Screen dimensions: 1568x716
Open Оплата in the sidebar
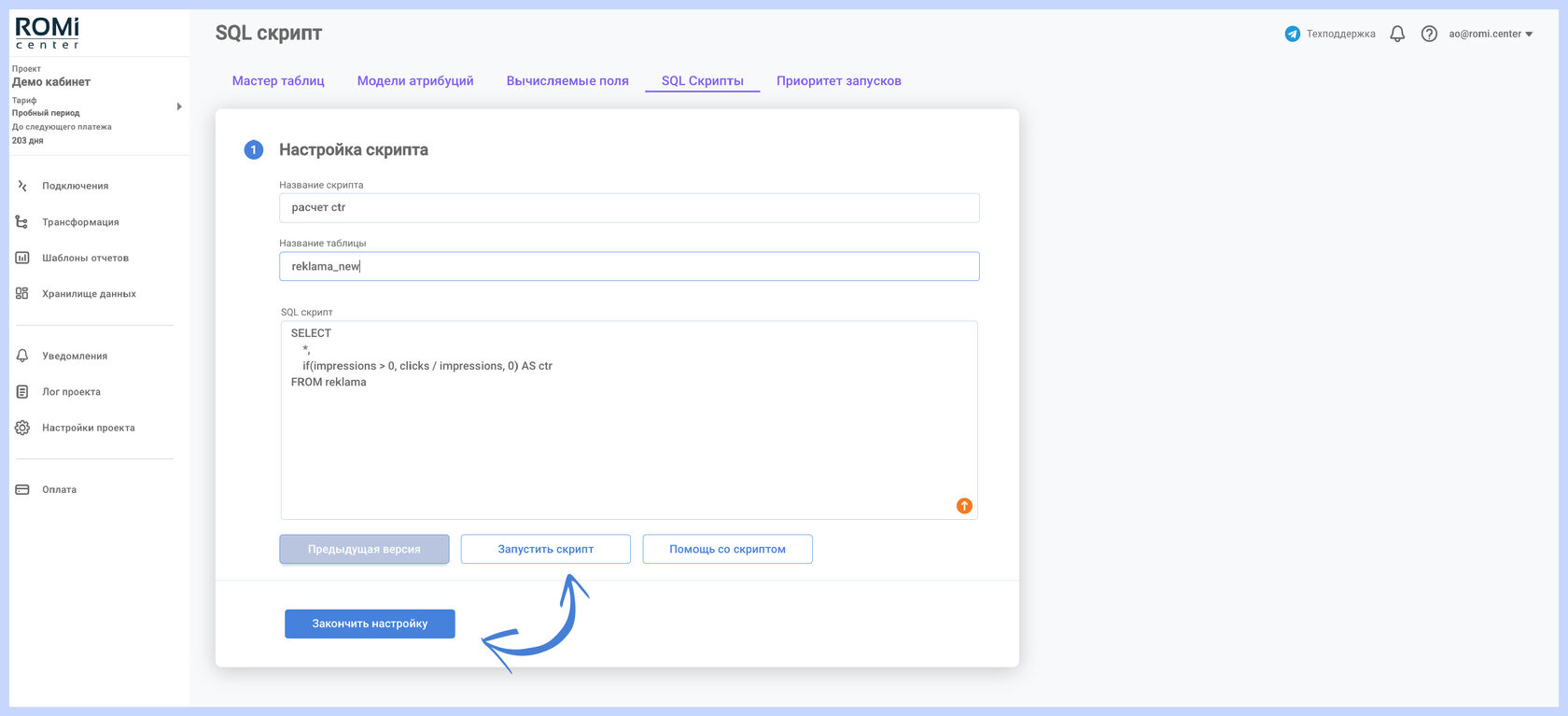point(59,489)
